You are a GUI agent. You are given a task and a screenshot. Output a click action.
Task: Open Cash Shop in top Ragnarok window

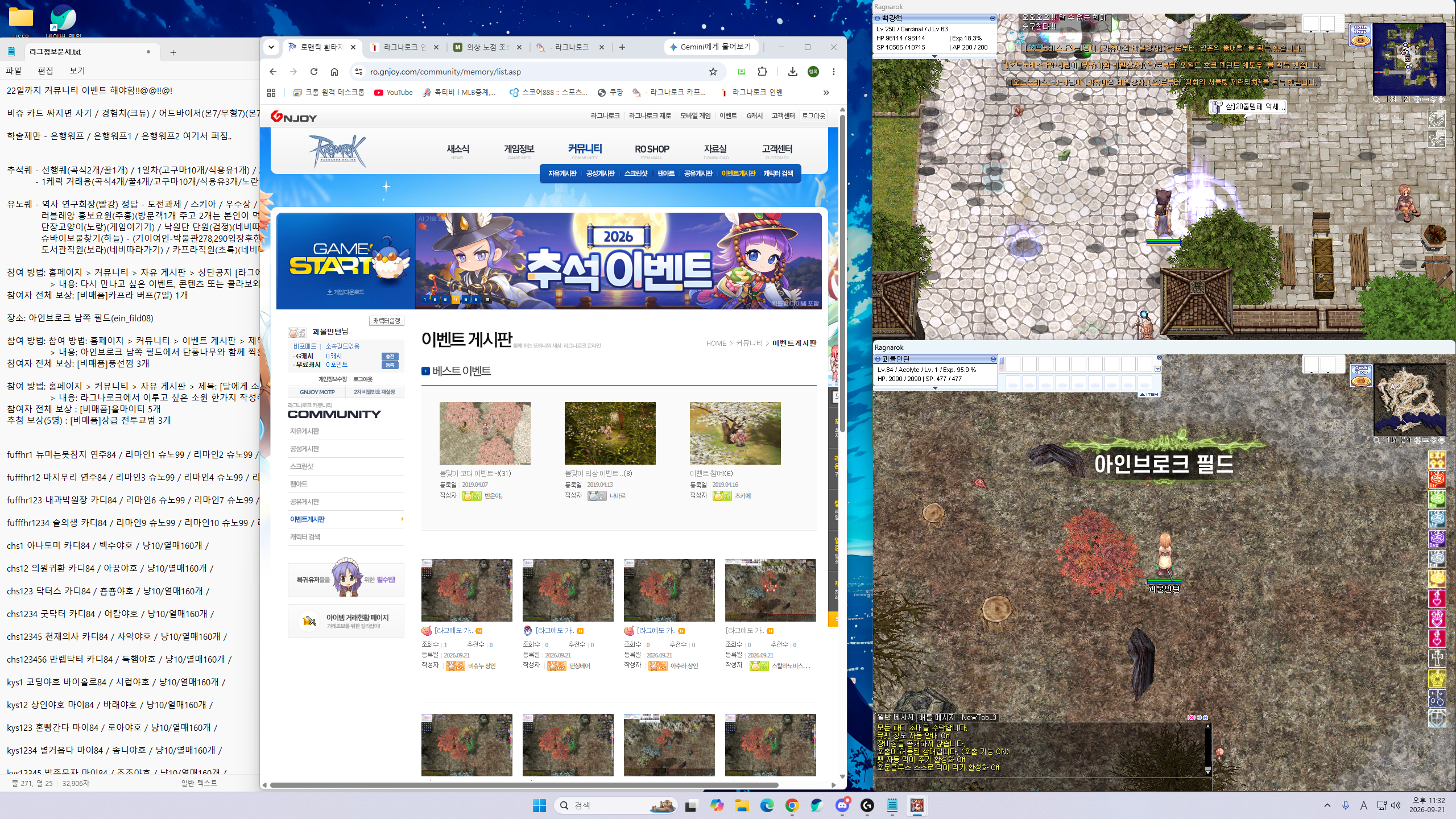pos(1360,34)
